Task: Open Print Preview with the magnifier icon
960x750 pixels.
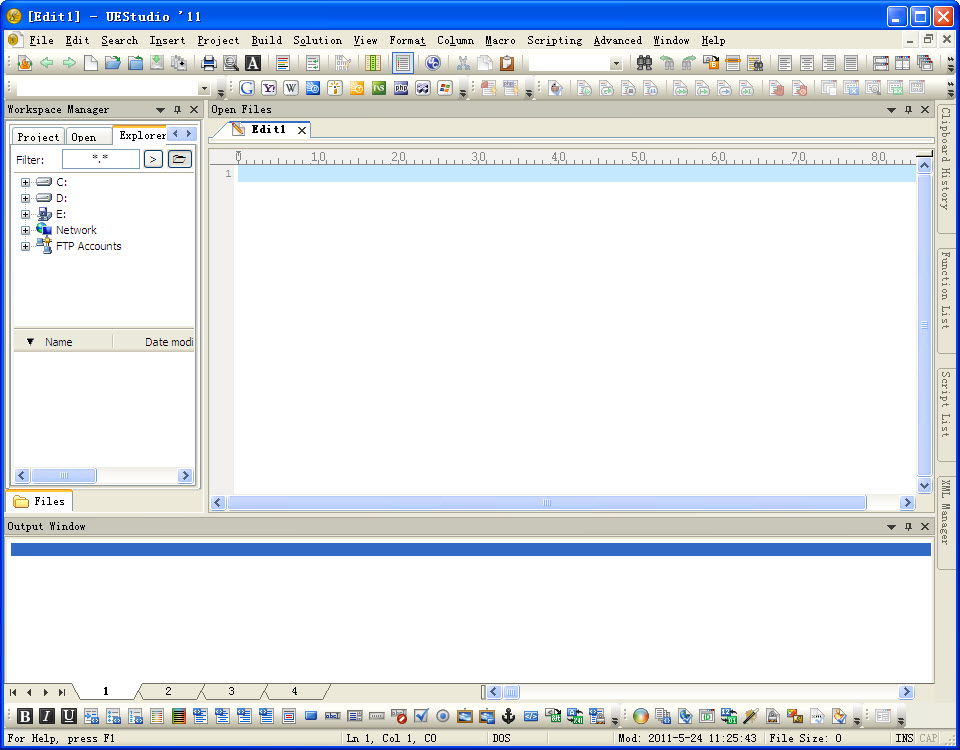Action: tap(231, 63)
